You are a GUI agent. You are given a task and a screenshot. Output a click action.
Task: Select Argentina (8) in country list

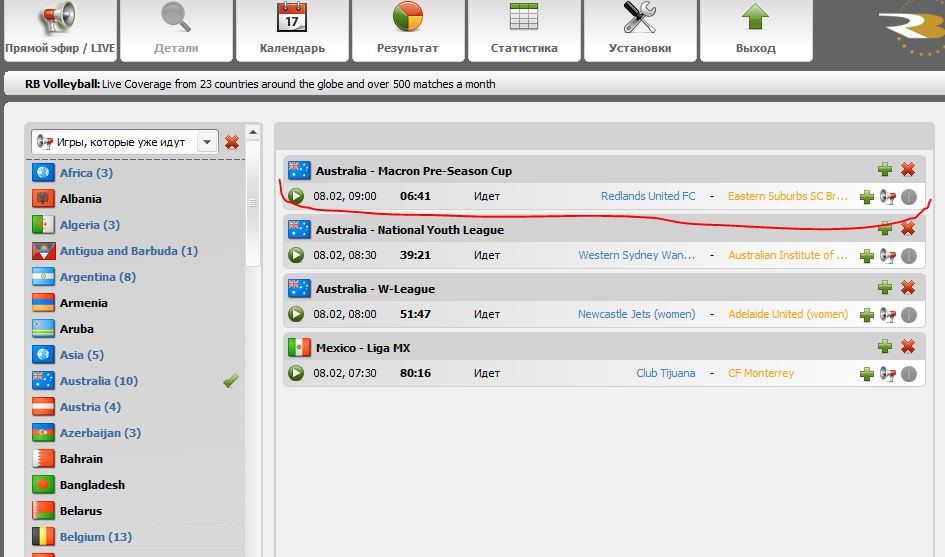coord(98,277)
